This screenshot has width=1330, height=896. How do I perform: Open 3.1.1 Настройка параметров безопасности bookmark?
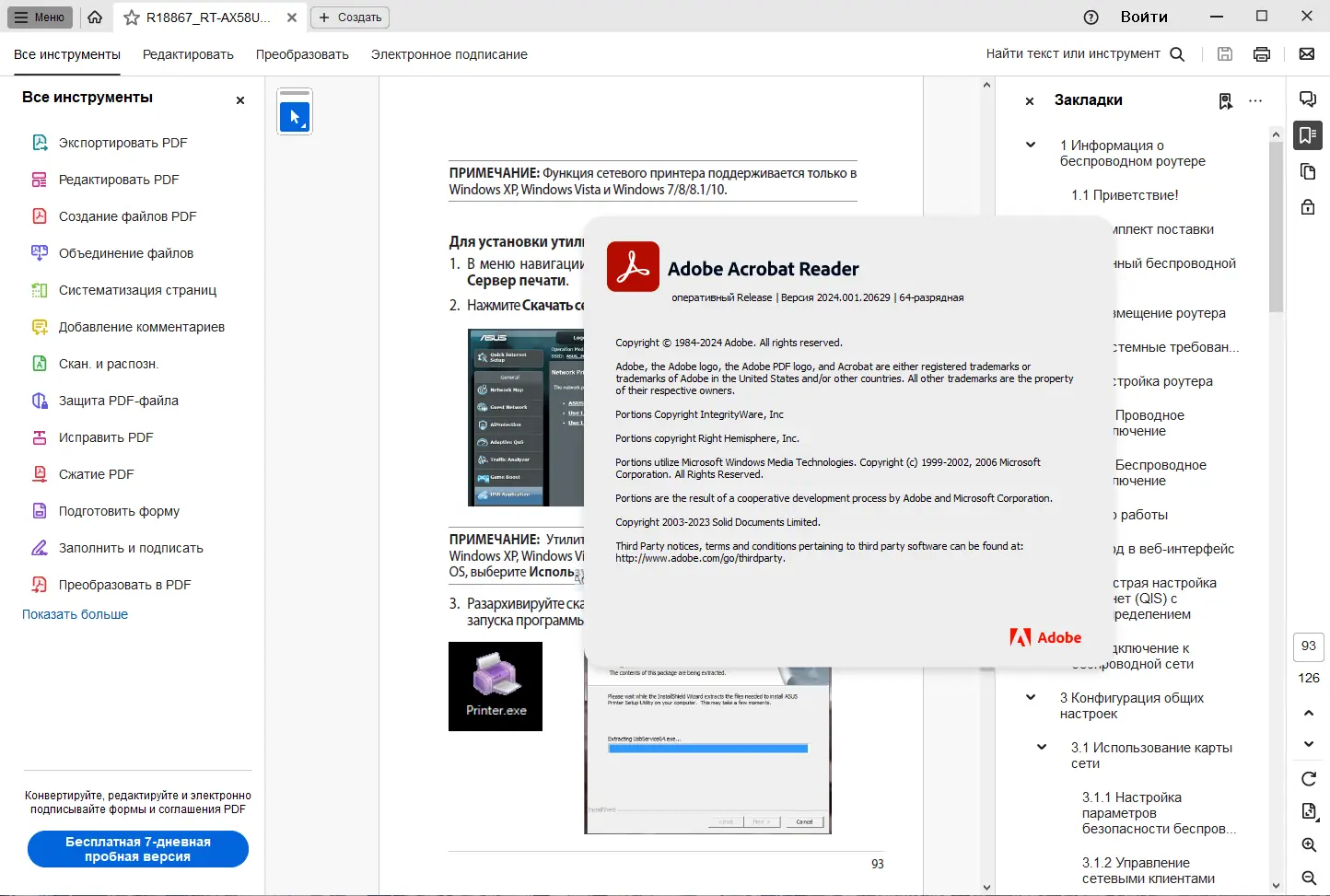(x=1159, y=813)
